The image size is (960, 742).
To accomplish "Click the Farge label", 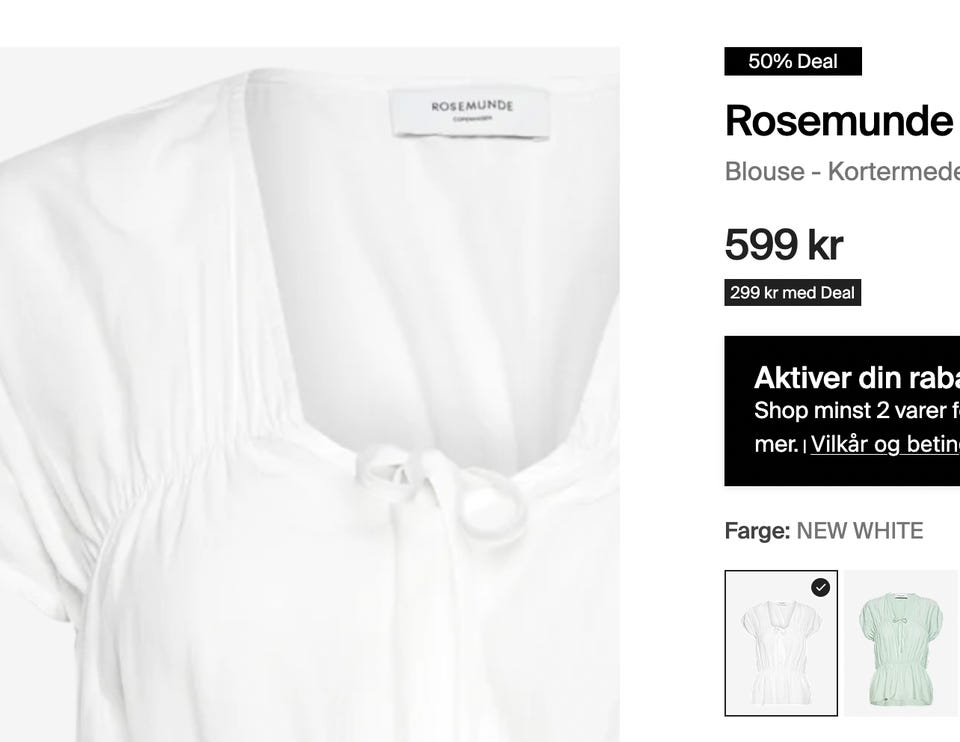I will point(757,531).
